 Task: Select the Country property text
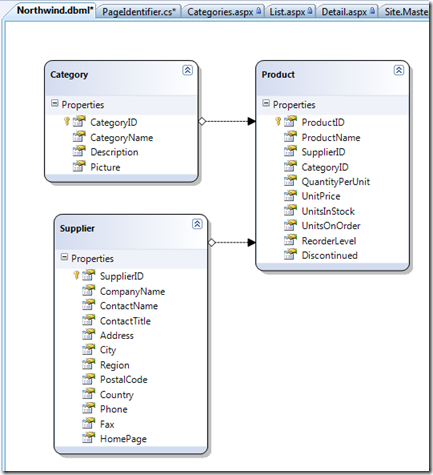point(117,395)
